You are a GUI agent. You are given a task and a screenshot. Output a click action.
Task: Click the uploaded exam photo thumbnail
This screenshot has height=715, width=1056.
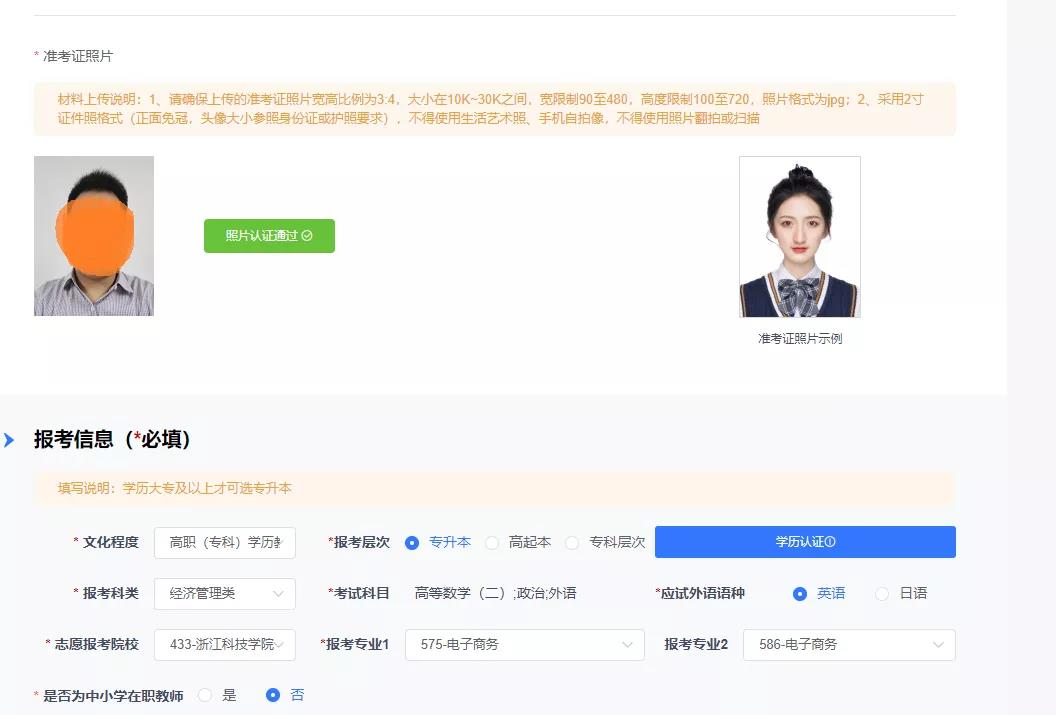(93, 236)
